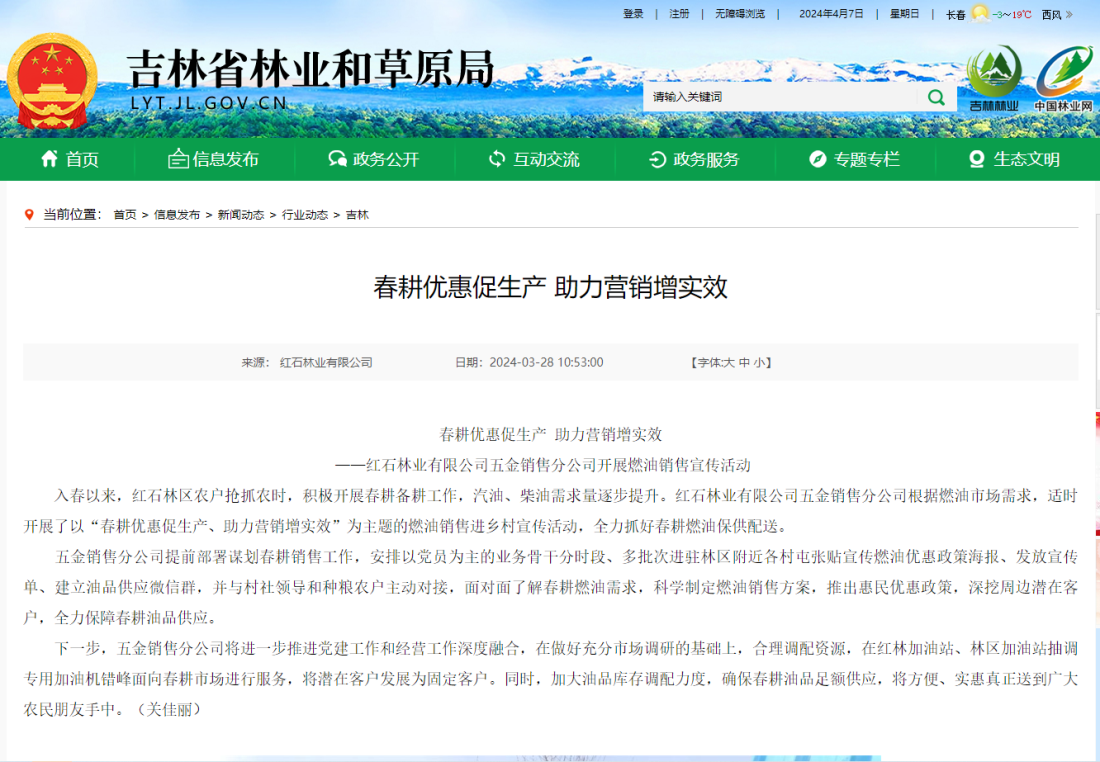The width and height of the screenshot is (1100, 762).
Task: Open the 政务公开 navigation menu
Action: (x=374, y=159)
